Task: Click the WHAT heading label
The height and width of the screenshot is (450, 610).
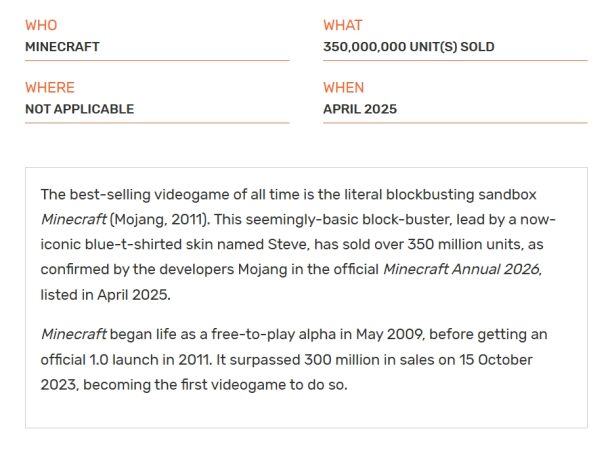Action: click(342, 25)
